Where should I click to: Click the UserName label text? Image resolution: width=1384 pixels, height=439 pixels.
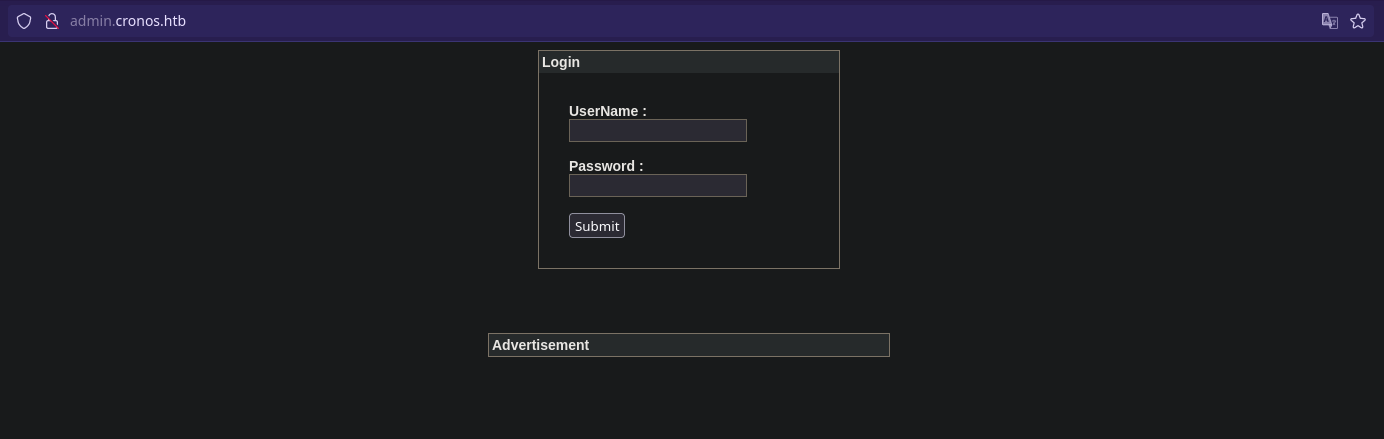(607, 111)
